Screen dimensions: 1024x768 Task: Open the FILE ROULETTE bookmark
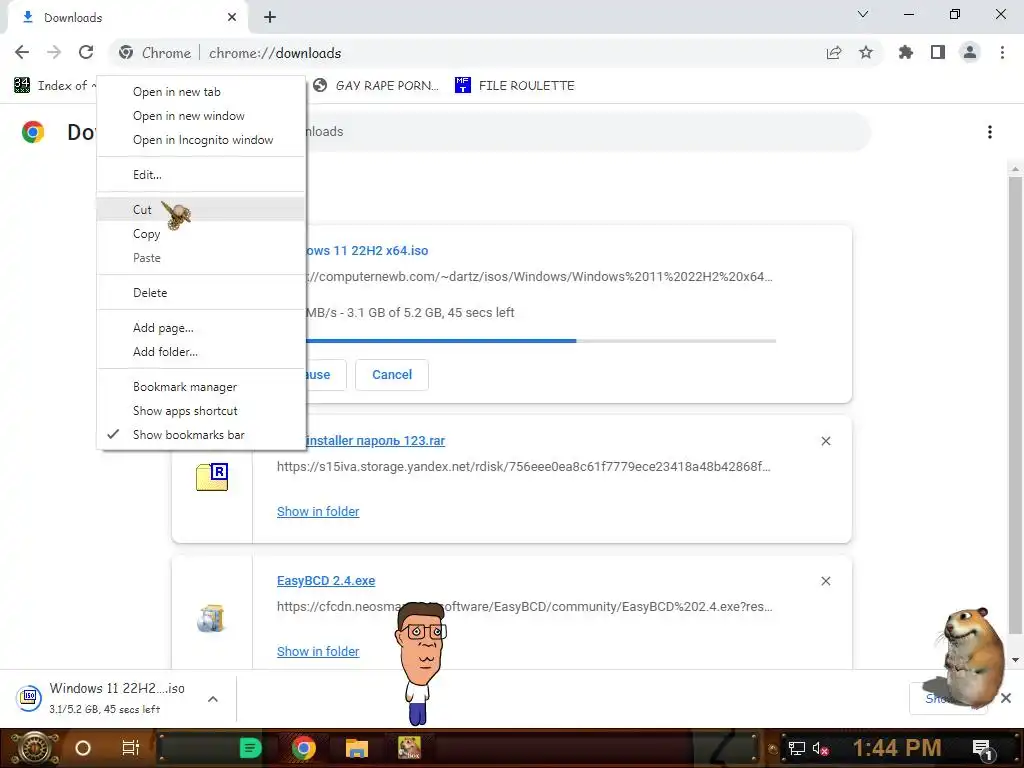(515, 86)
